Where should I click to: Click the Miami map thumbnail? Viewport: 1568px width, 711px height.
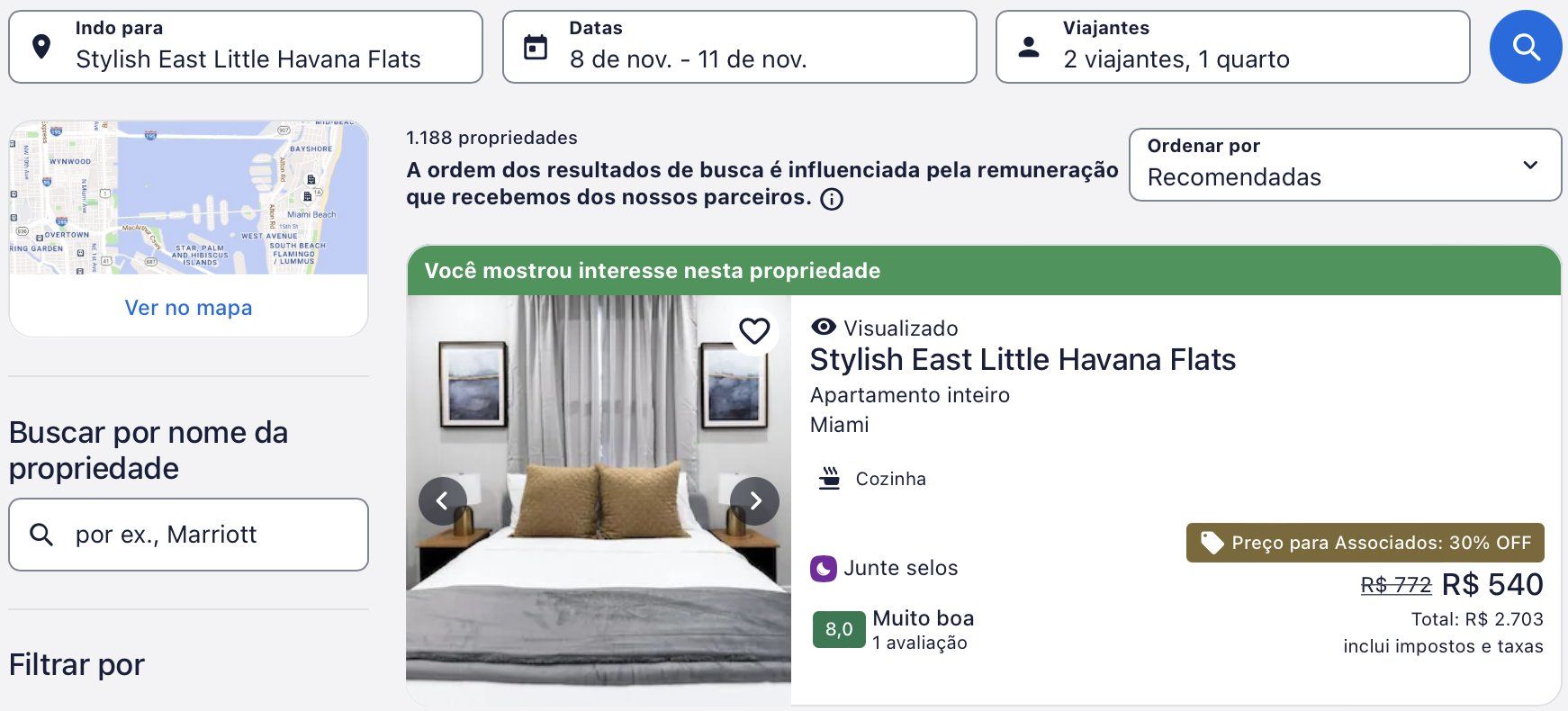click(x=188, y=198)
